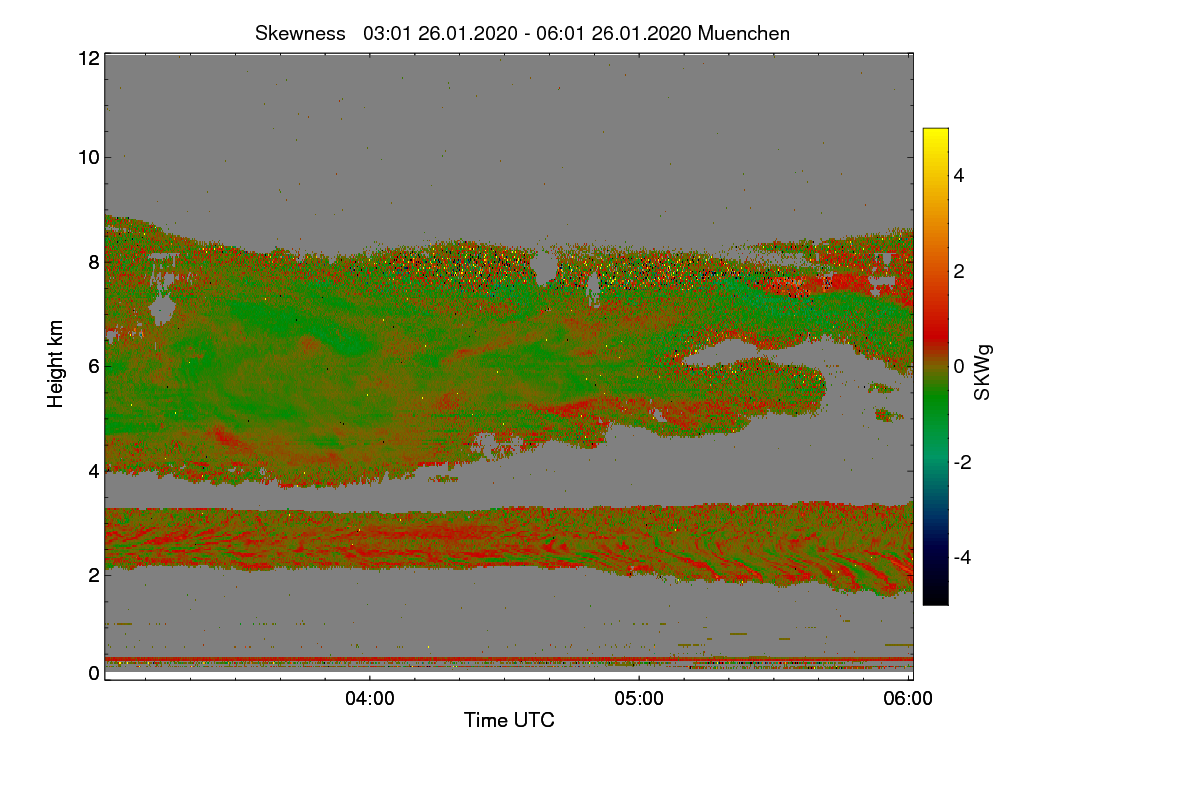The height and width of the screenshot is (800, 1200).
Task: Click the 'Time UTC' x-axis label
Action: pyautogui.click(x=509, y=720)
